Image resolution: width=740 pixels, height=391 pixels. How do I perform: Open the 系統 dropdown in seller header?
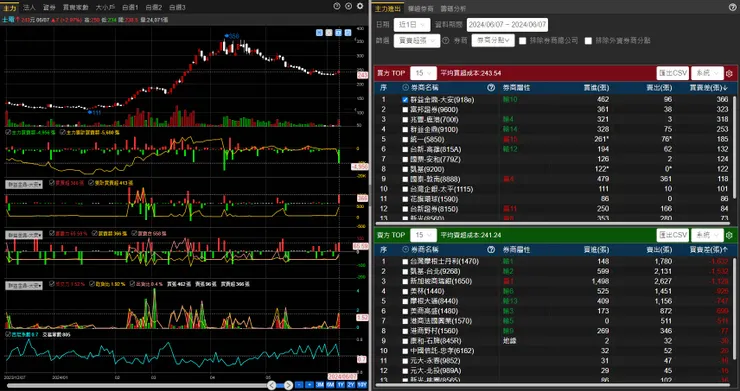tap(707, 235)
